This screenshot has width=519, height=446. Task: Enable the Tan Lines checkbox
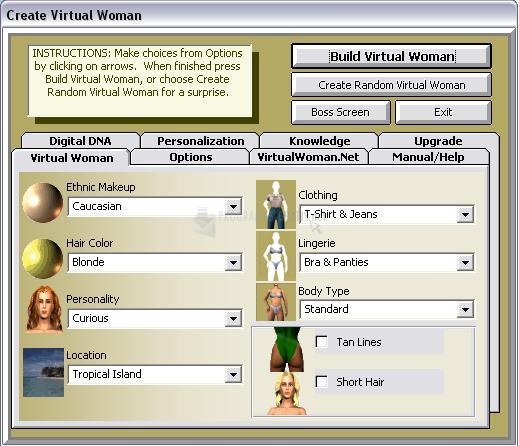click(322, 342)
